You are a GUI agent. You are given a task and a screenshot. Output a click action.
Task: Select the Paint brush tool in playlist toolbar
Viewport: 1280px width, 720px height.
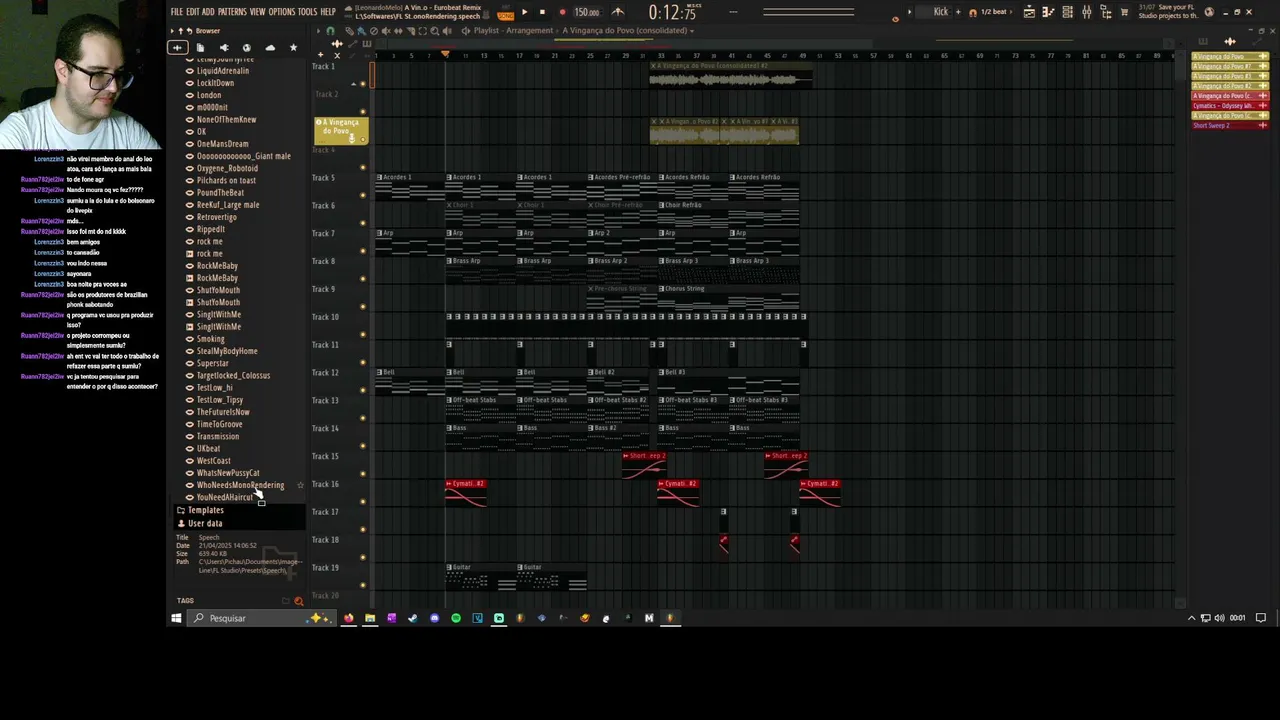coord(363,31)
